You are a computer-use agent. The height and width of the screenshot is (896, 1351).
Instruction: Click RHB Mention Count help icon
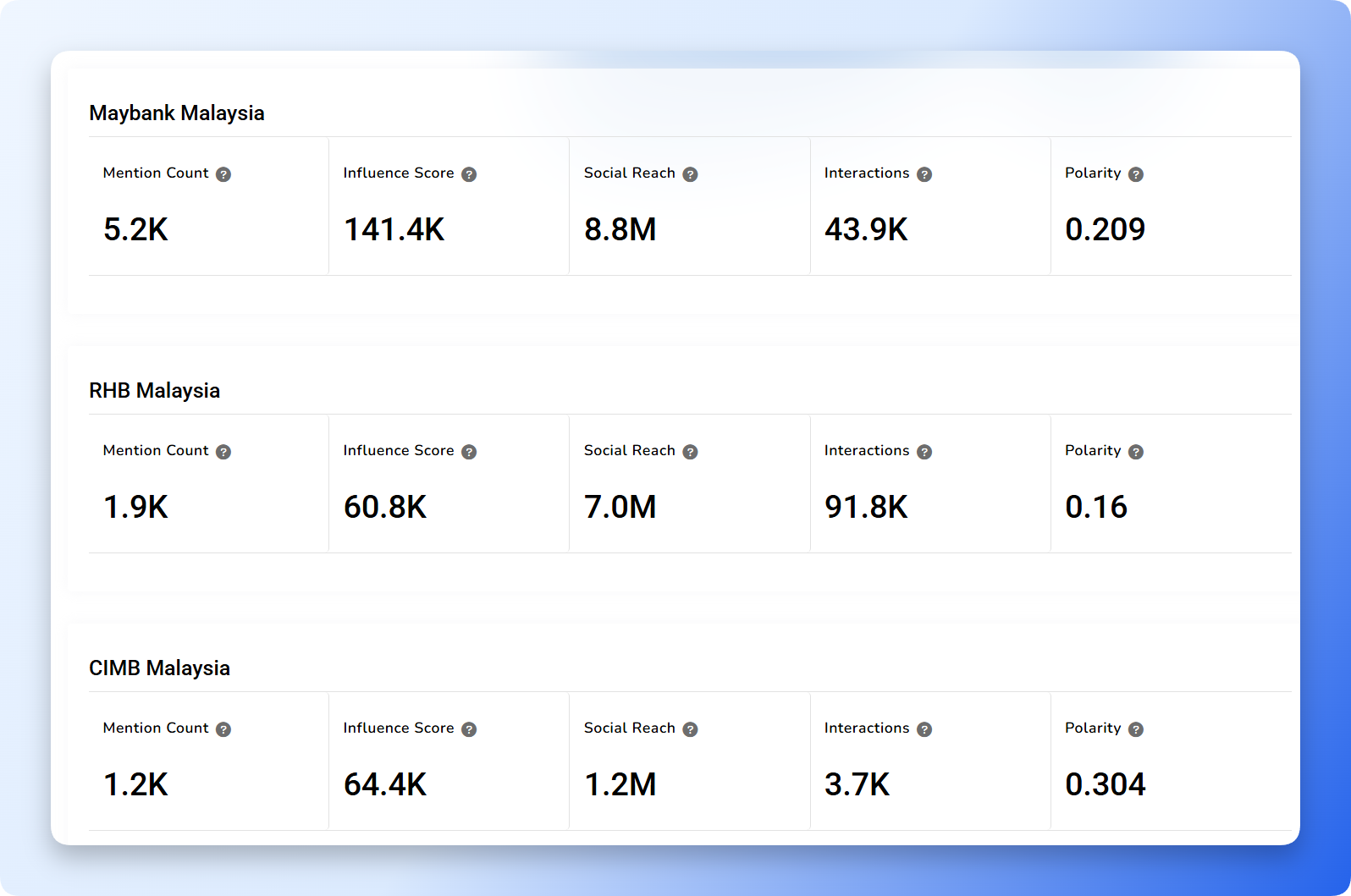point(223,452)
